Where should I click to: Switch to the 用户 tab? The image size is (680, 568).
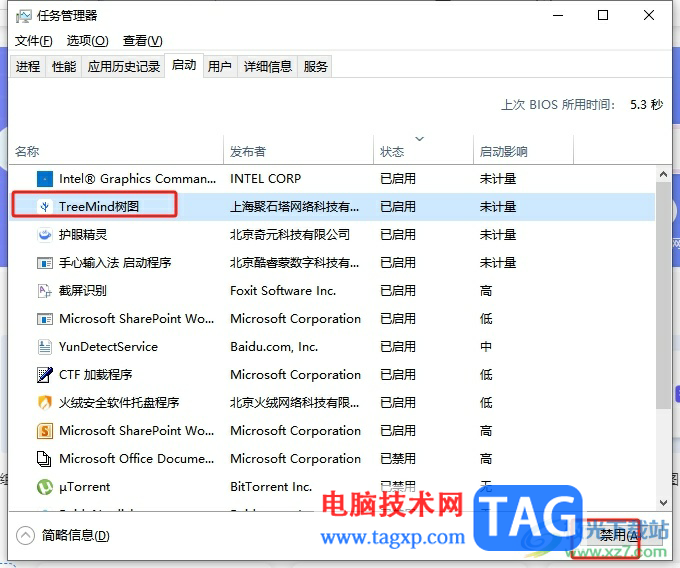tap(219, 67)
